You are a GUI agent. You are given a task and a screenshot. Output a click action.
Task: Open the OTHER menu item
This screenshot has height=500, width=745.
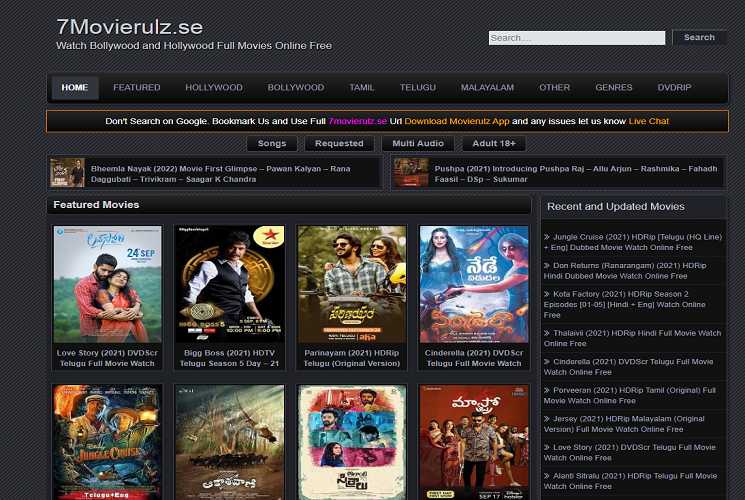coord(554,87)
